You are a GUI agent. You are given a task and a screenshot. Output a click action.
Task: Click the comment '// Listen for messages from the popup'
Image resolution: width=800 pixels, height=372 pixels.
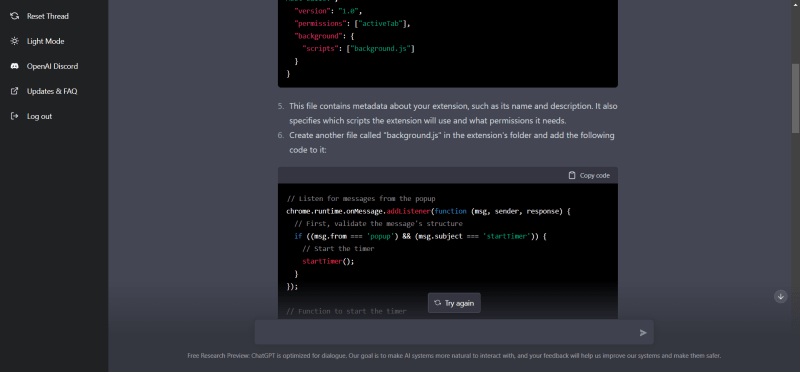(361, 199)
